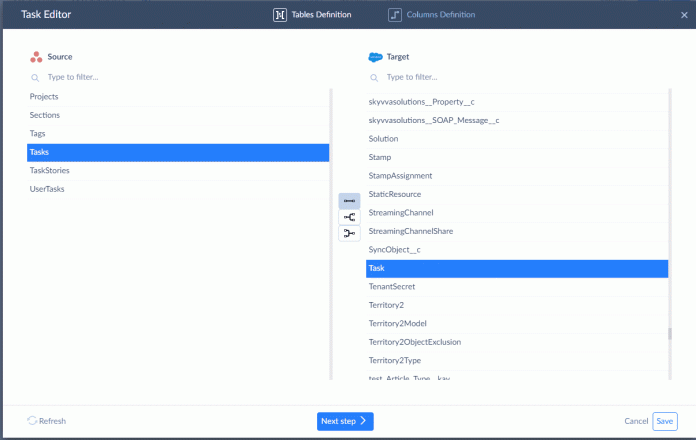Click the Target filter magnifier icon

tap(375, 77)
